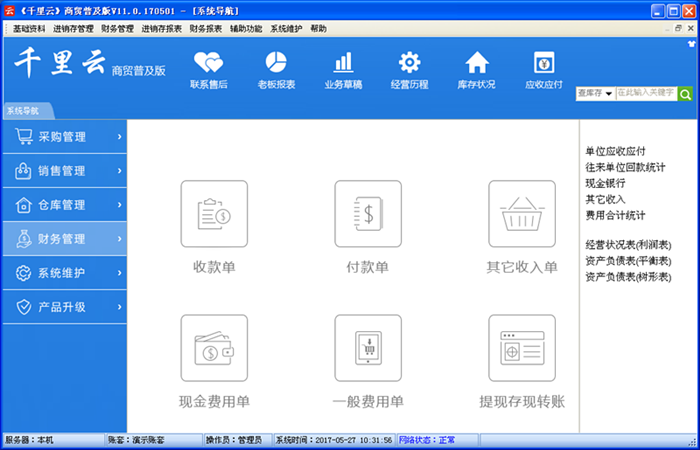Open the 财务报表 menu
This screenshot has width=700, height=450.
(x=205, y=29)
